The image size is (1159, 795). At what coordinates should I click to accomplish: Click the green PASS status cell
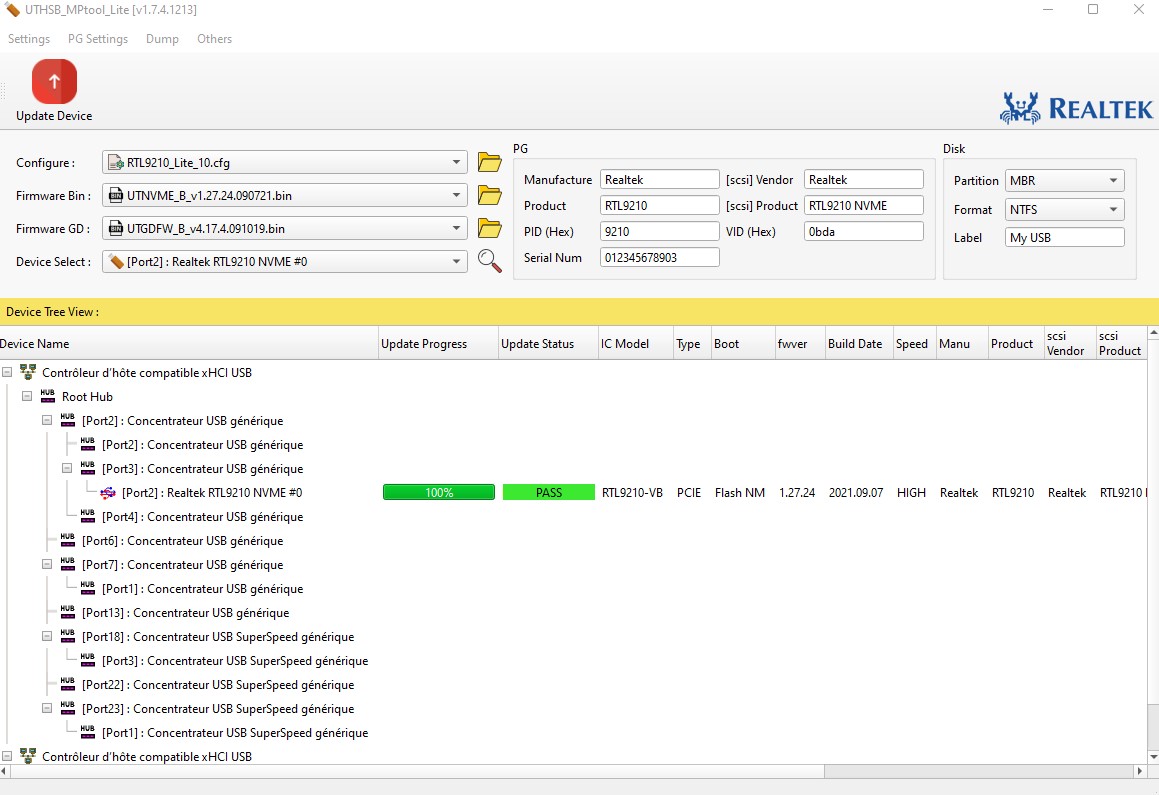coord(548,492)
